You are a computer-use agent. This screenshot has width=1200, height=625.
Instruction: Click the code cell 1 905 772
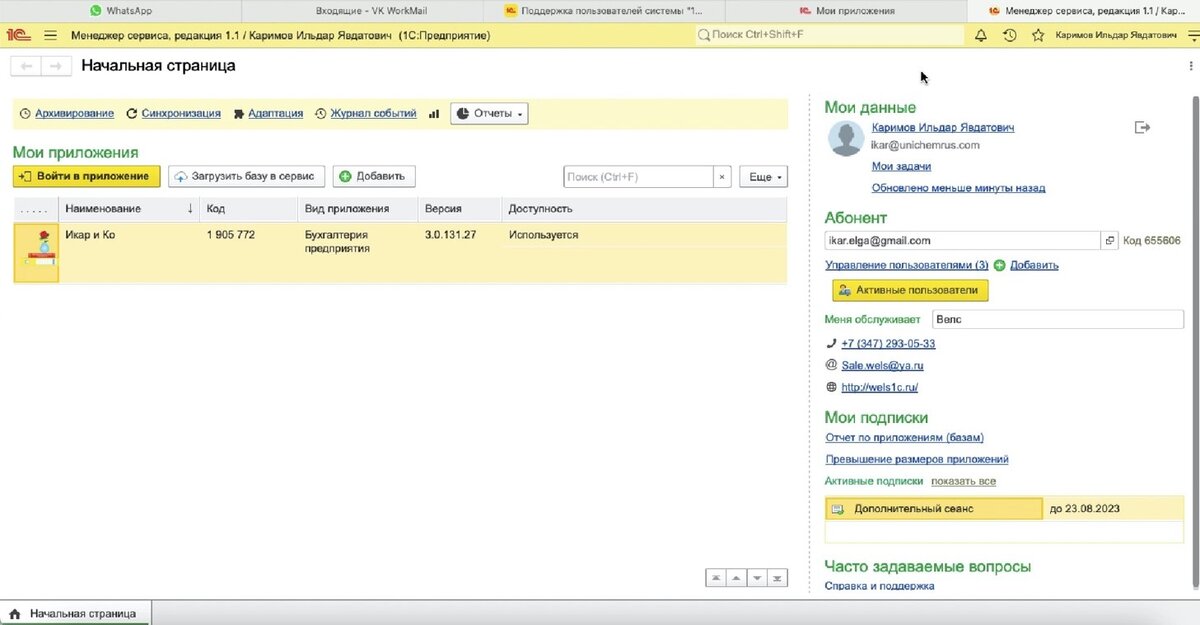[x=231, y=235]
